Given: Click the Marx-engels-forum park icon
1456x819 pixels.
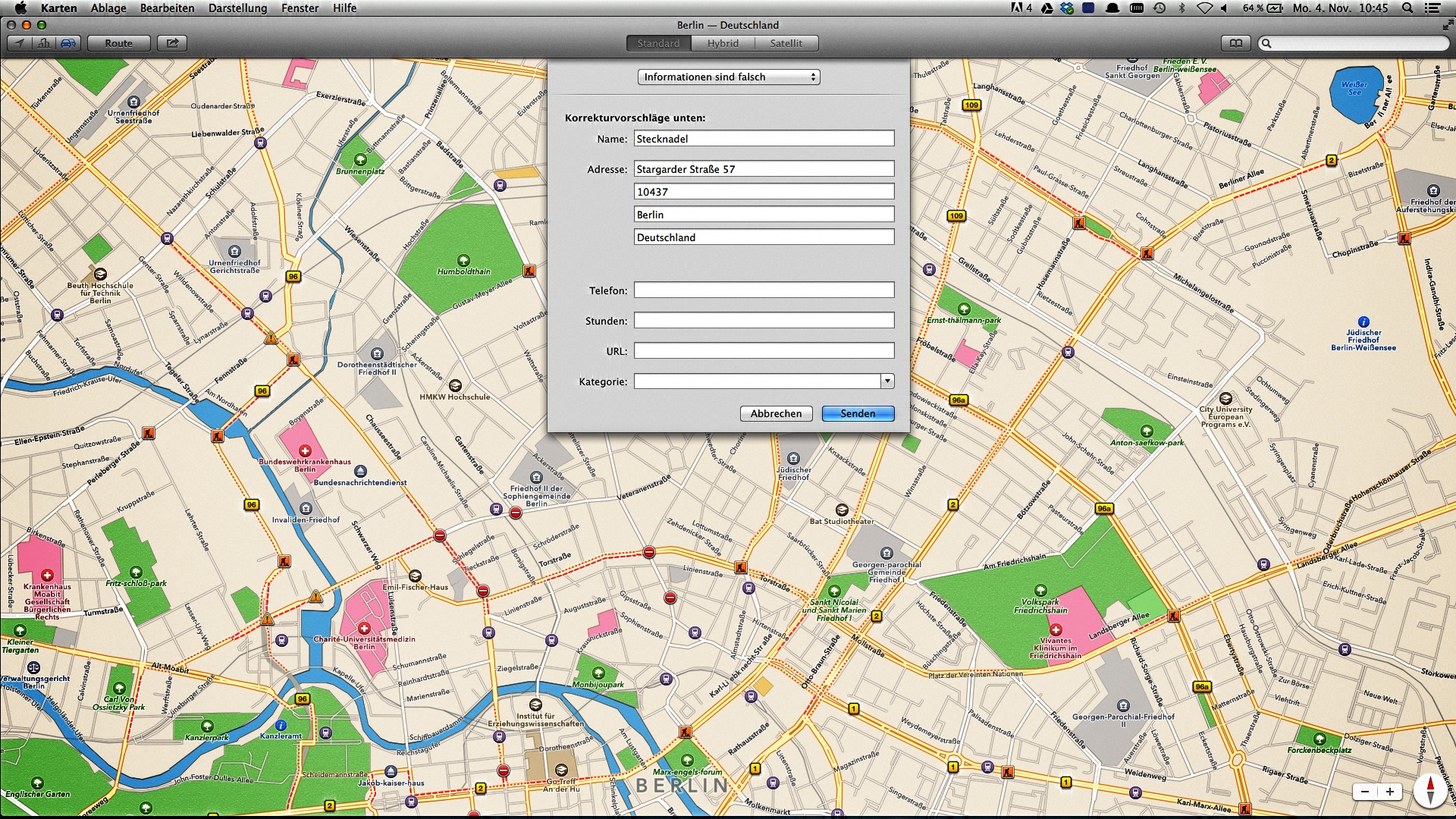Looking at the screenshot, I should [687, 760].
